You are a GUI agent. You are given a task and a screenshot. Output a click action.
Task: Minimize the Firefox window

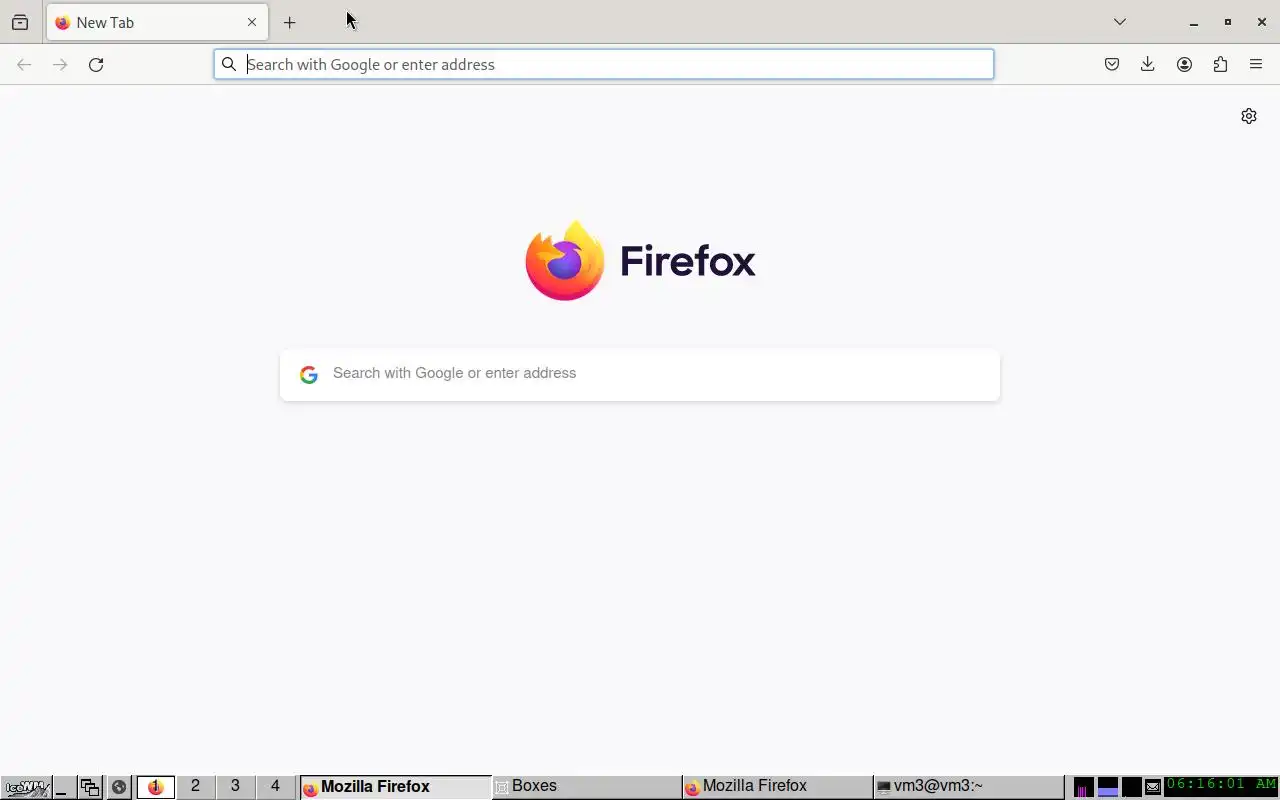[x=1194, y=22]
